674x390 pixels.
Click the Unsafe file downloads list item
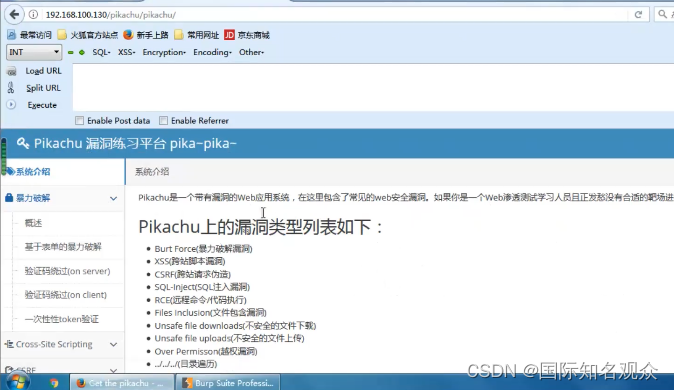pos(235,326)
